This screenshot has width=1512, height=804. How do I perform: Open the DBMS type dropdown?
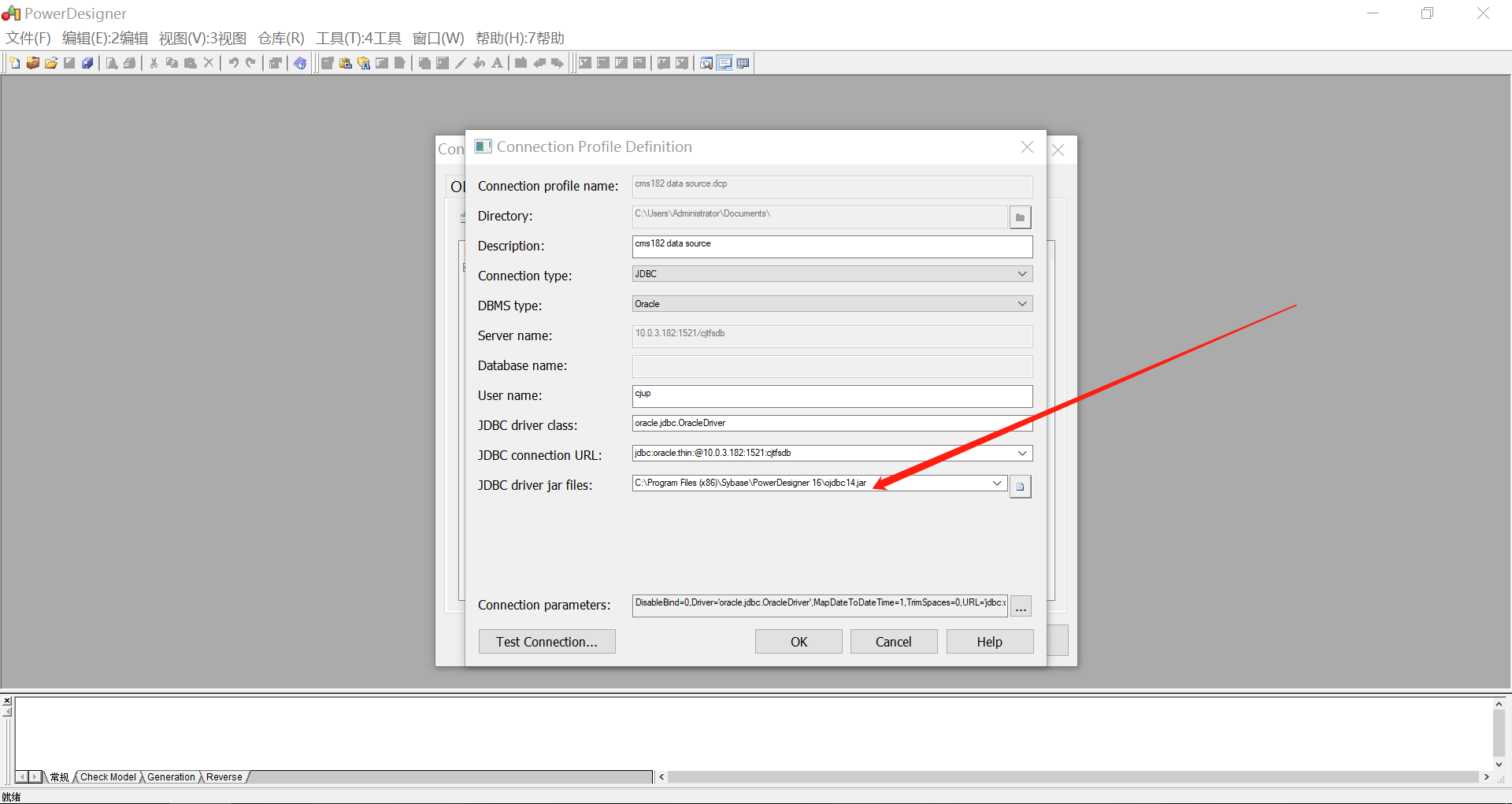tap(1022, 303)
